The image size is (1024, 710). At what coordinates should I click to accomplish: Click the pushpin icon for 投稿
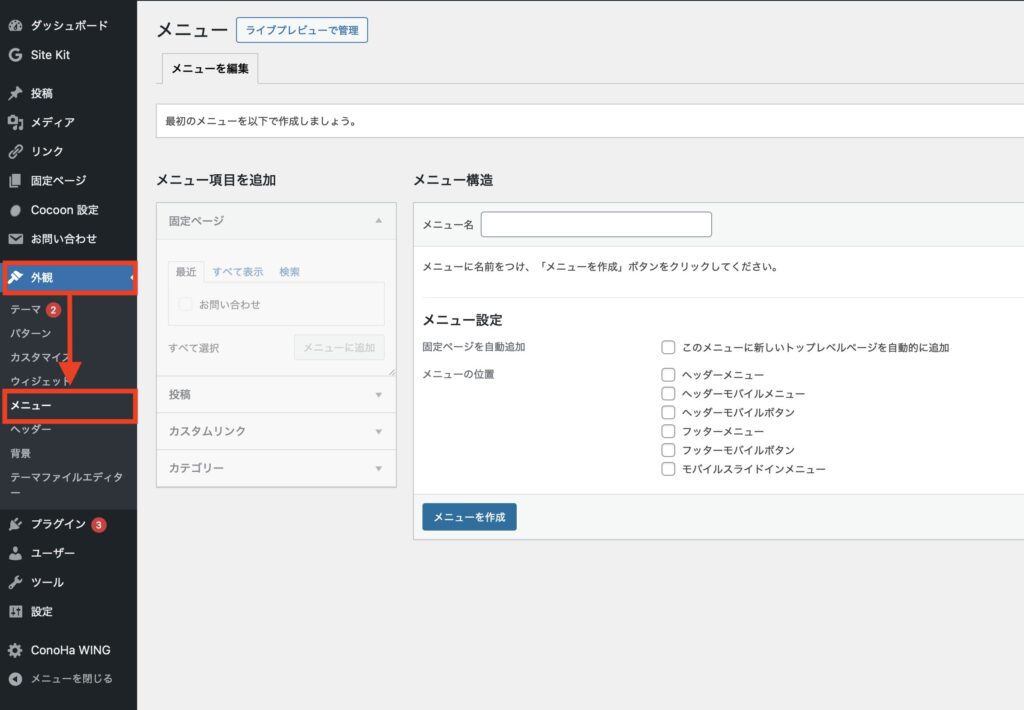click(x=15, y=93)
